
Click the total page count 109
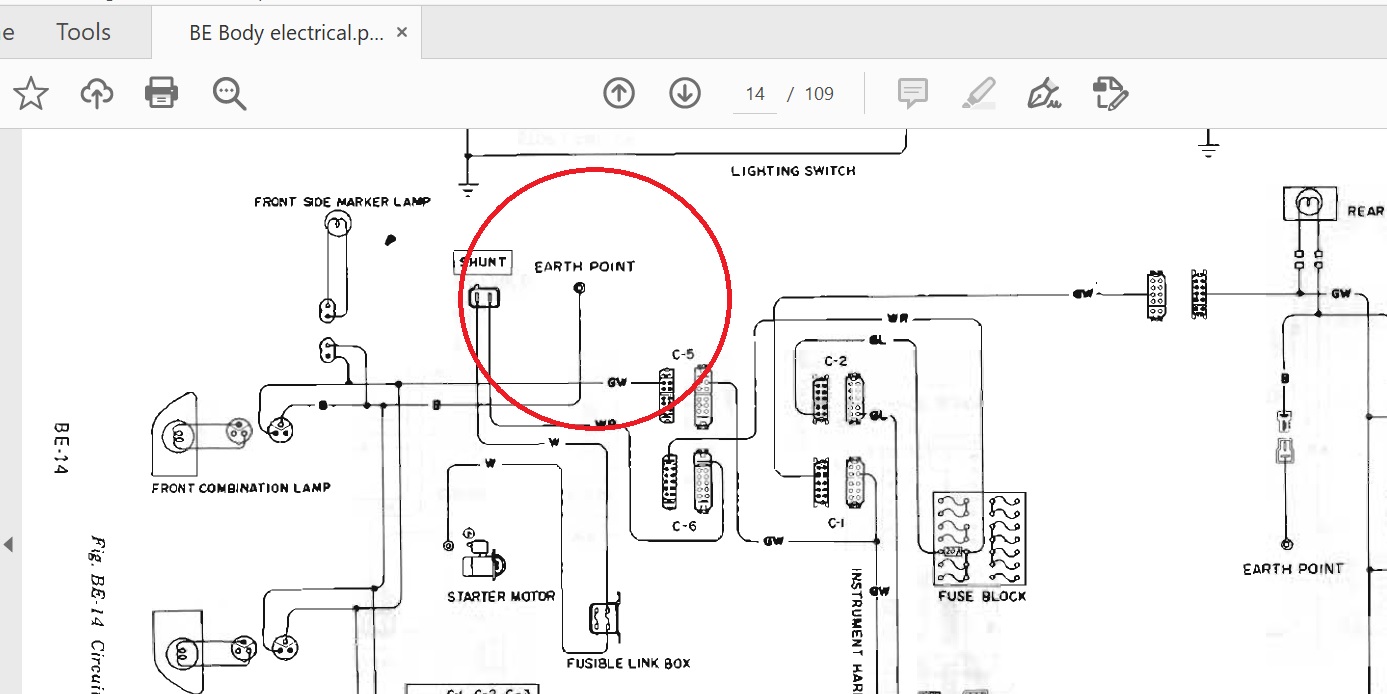(819, 94)
